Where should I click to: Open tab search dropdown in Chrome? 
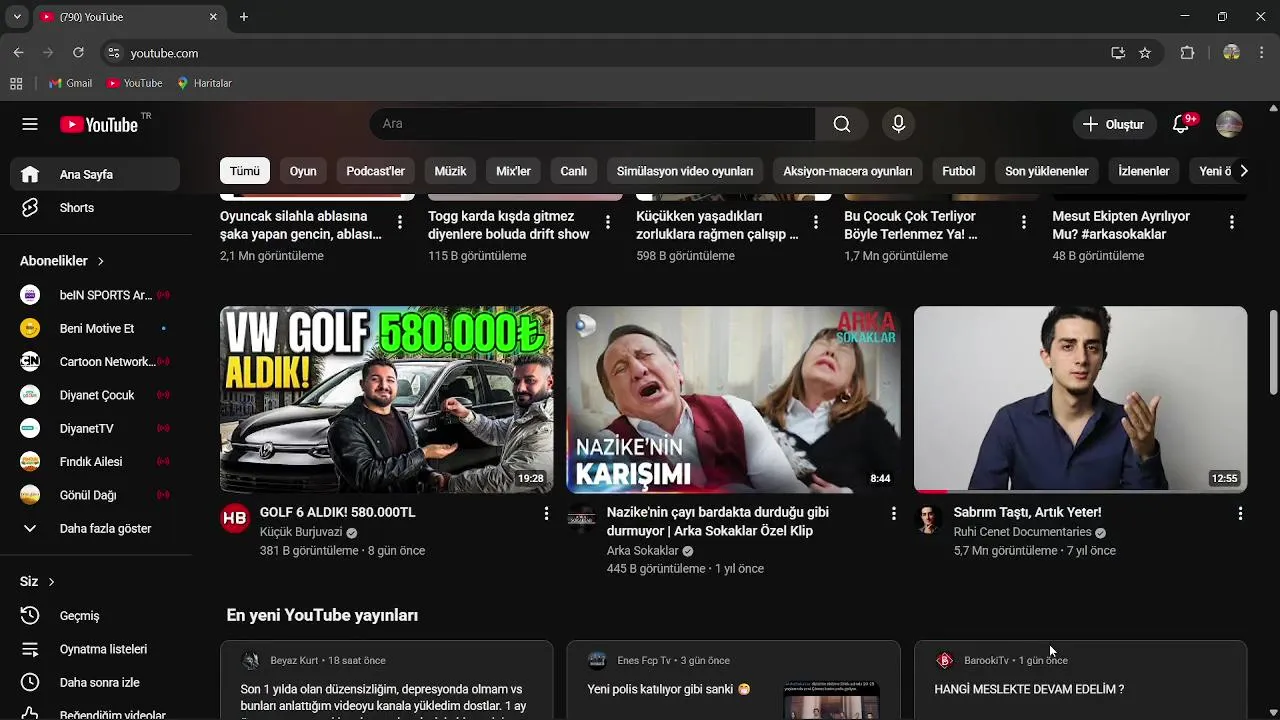coord(16,17)
